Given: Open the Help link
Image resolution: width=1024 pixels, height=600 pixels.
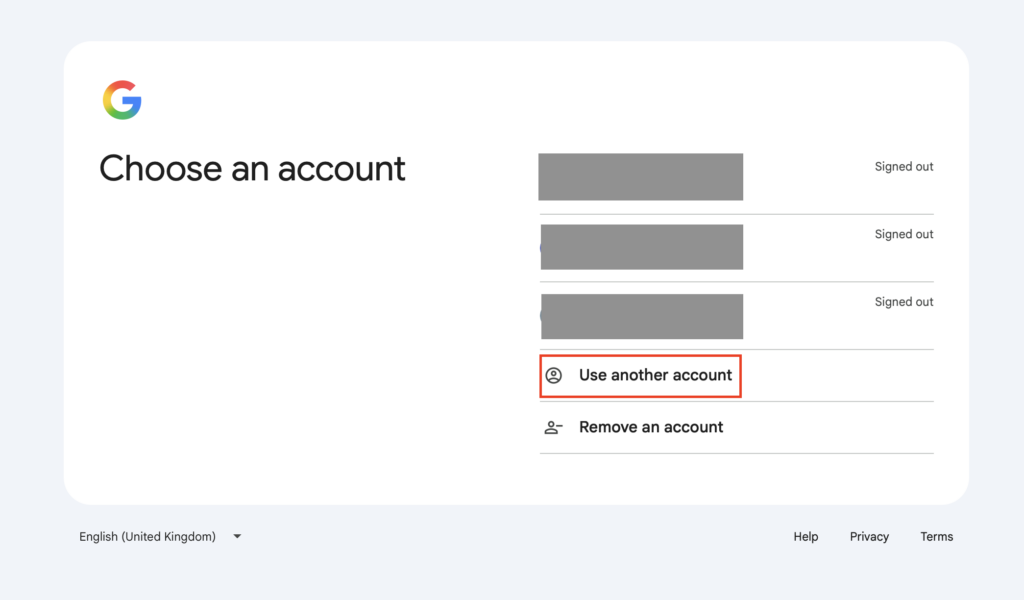Looking at the screenshot, I should 805,537.
